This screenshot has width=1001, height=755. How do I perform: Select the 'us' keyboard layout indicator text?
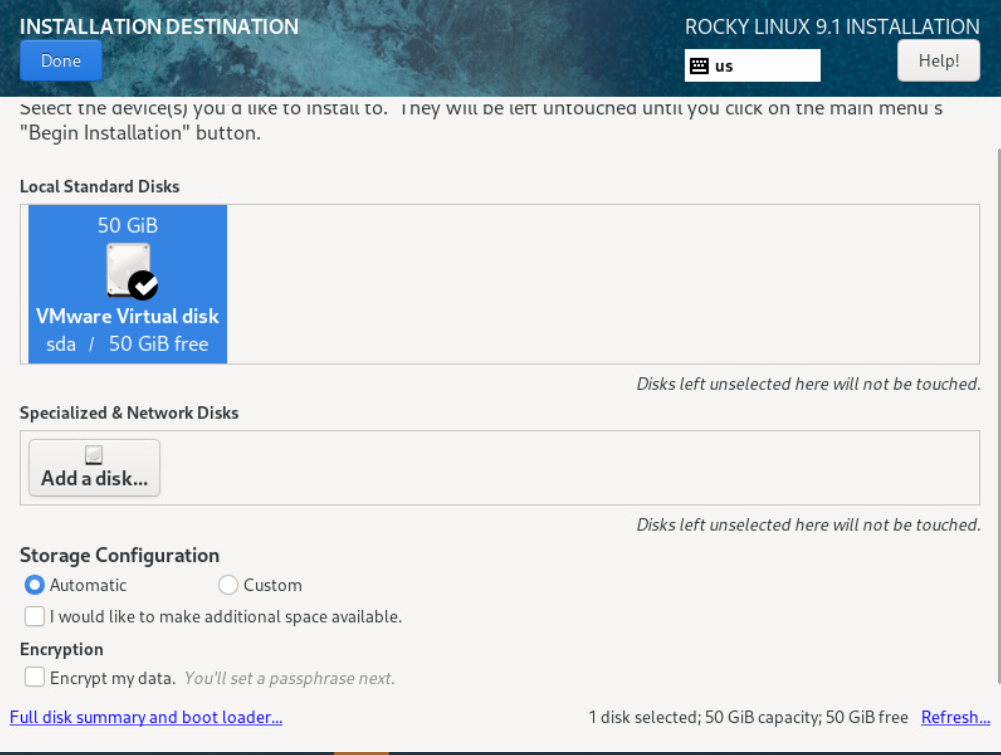coord(724,66)
